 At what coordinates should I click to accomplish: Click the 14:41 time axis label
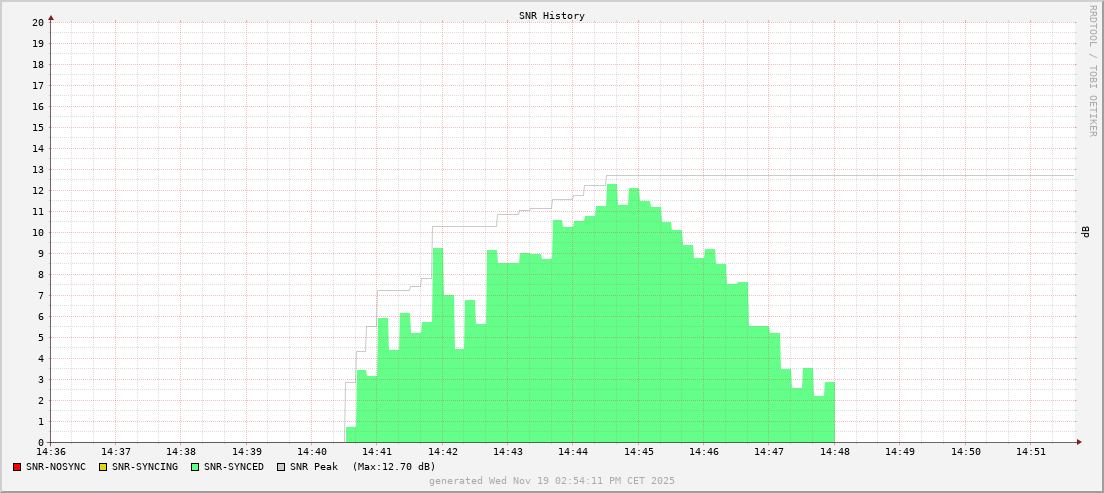[x=377, y=452]
